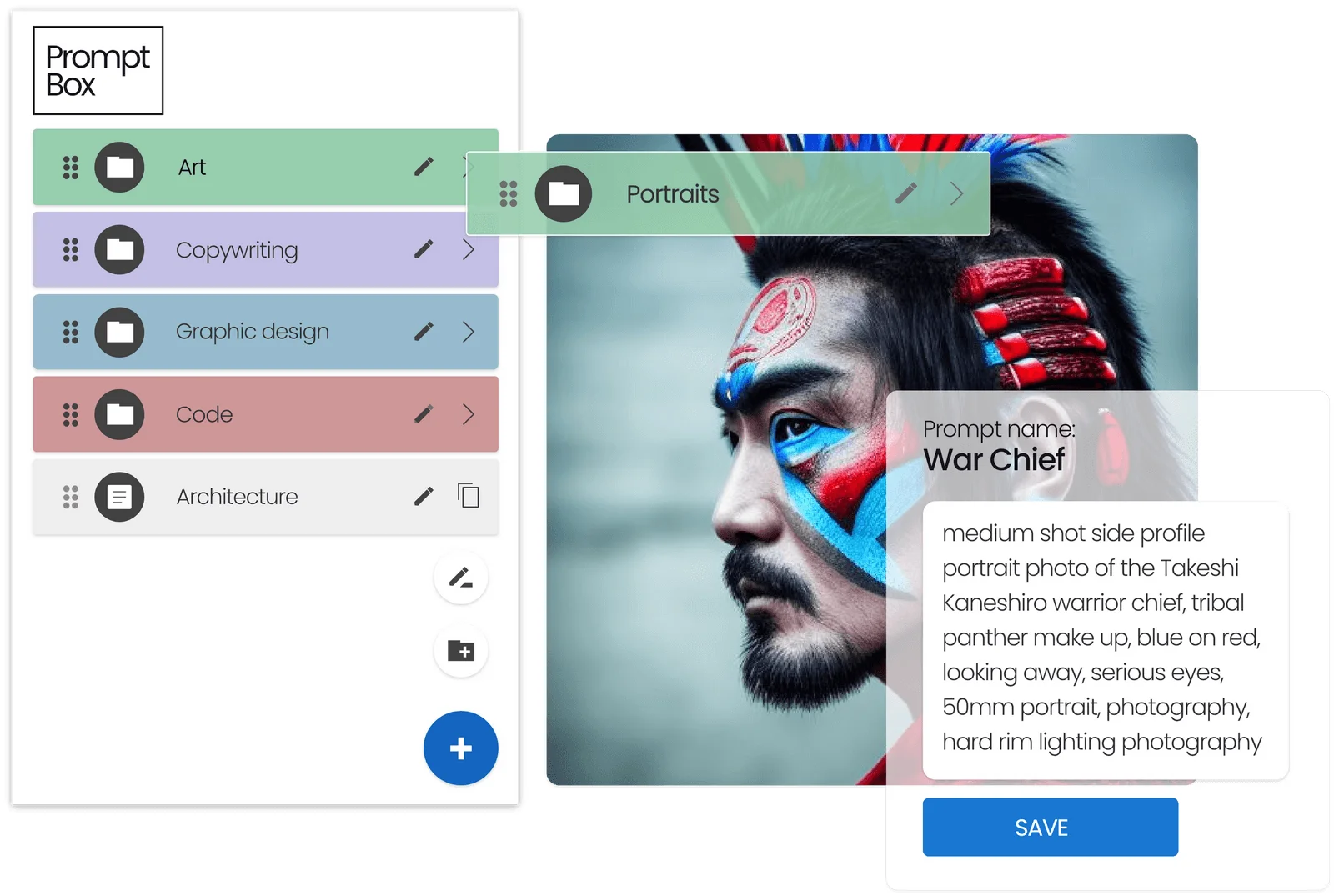Click the Prompt Box logo
1334x896 pixels.
[x=98, y=71]
